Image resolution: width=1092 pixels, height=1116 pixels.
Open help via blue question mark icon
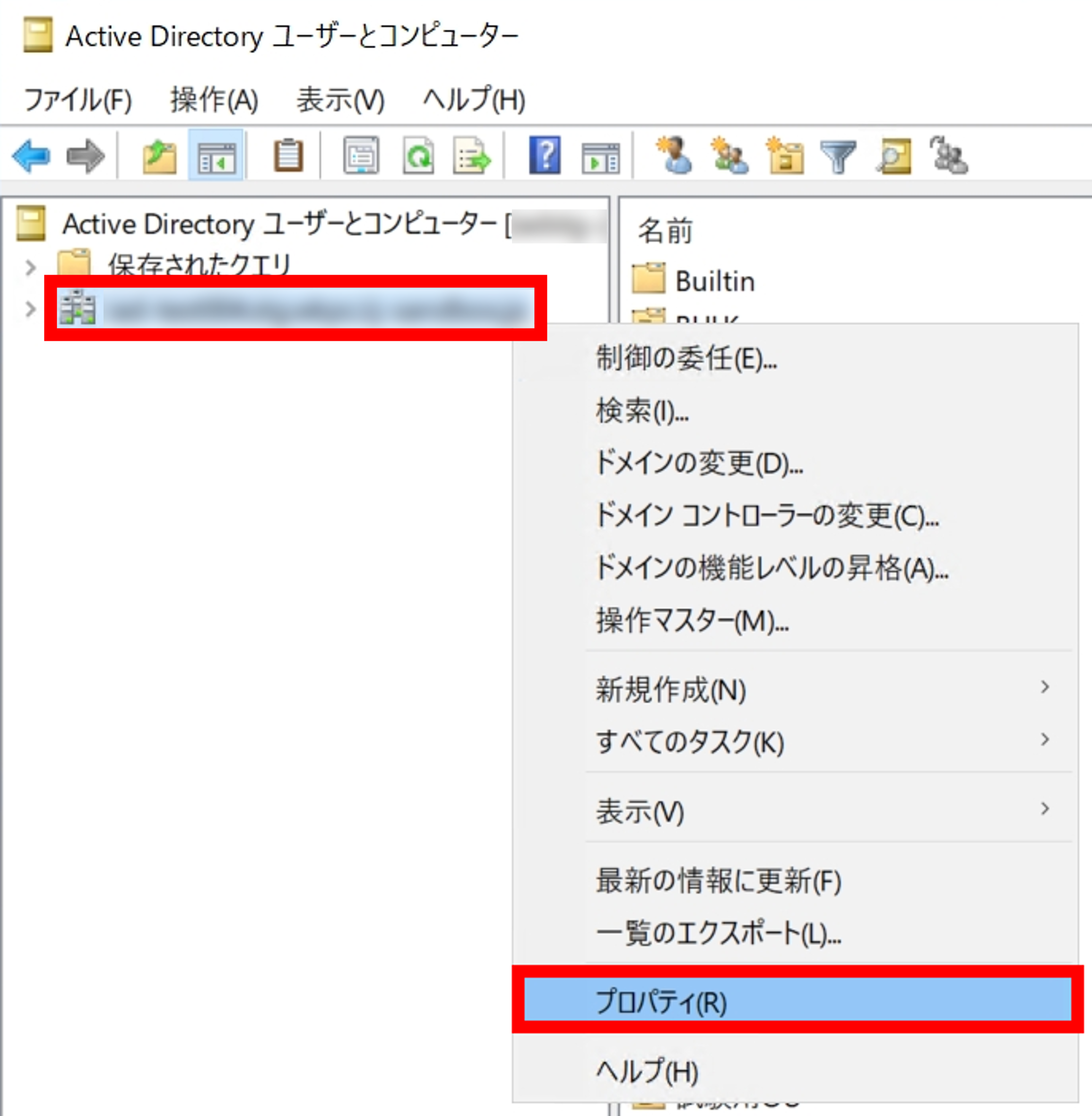point(544,155)
